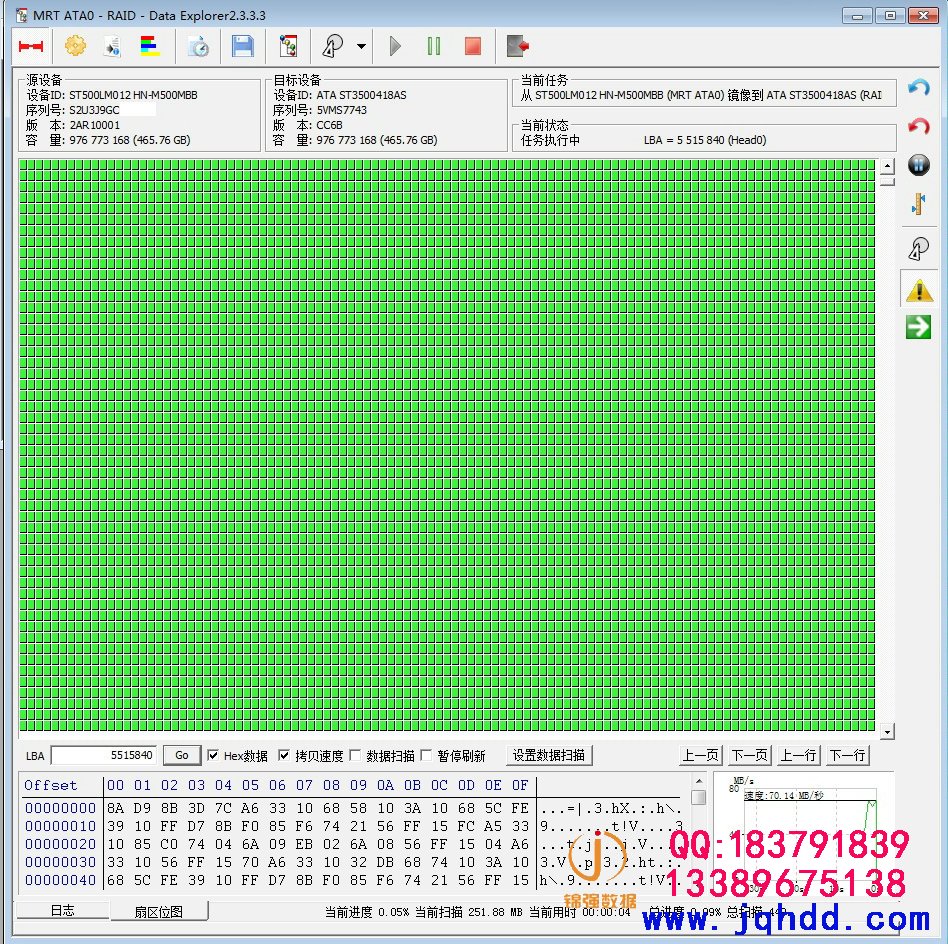The image size is (948, 944).
Task: Open the task structure diagram icon
Action: pyautogui.click(x=288, y=46)
